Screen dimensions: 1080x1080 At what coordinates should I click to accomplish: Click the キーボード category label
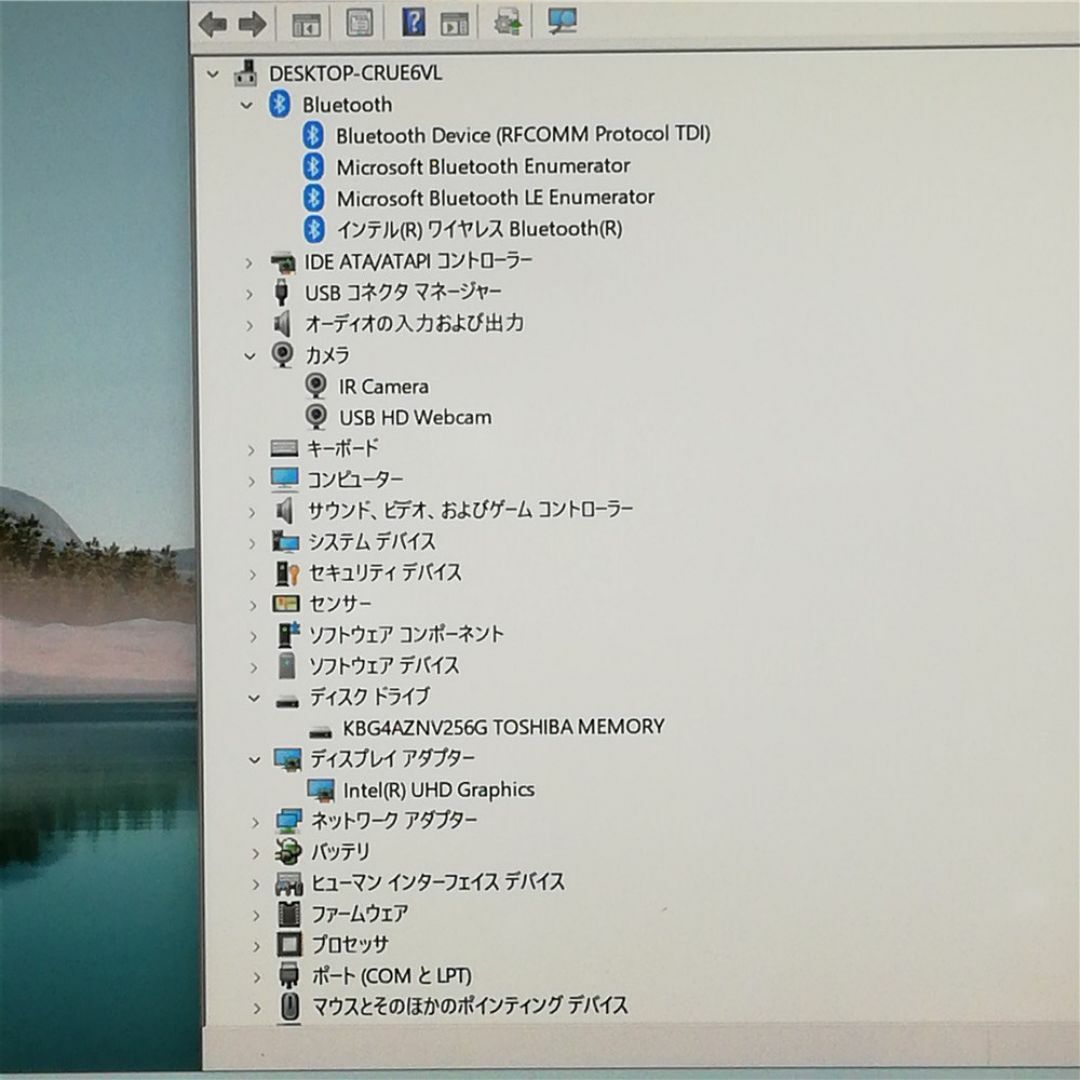(x=342, y=448)
